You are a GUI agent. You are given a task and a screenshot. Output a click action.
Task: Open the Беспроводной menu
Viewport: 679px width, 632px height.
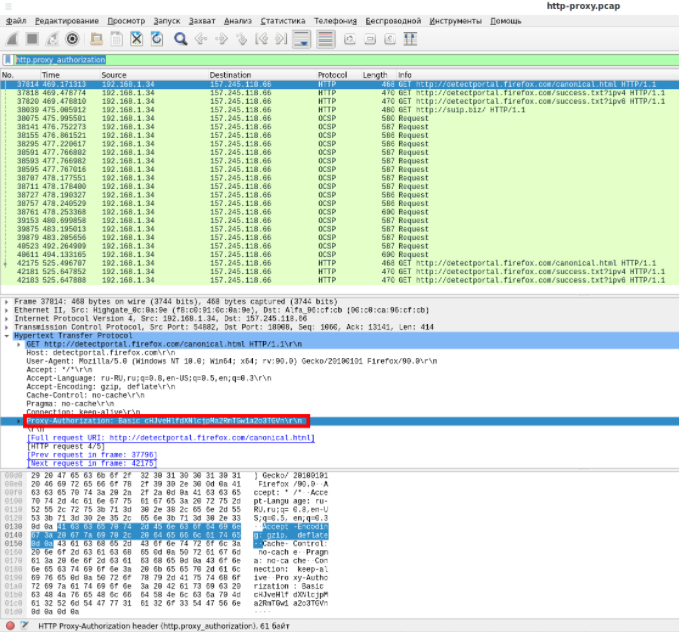point(393,21)
